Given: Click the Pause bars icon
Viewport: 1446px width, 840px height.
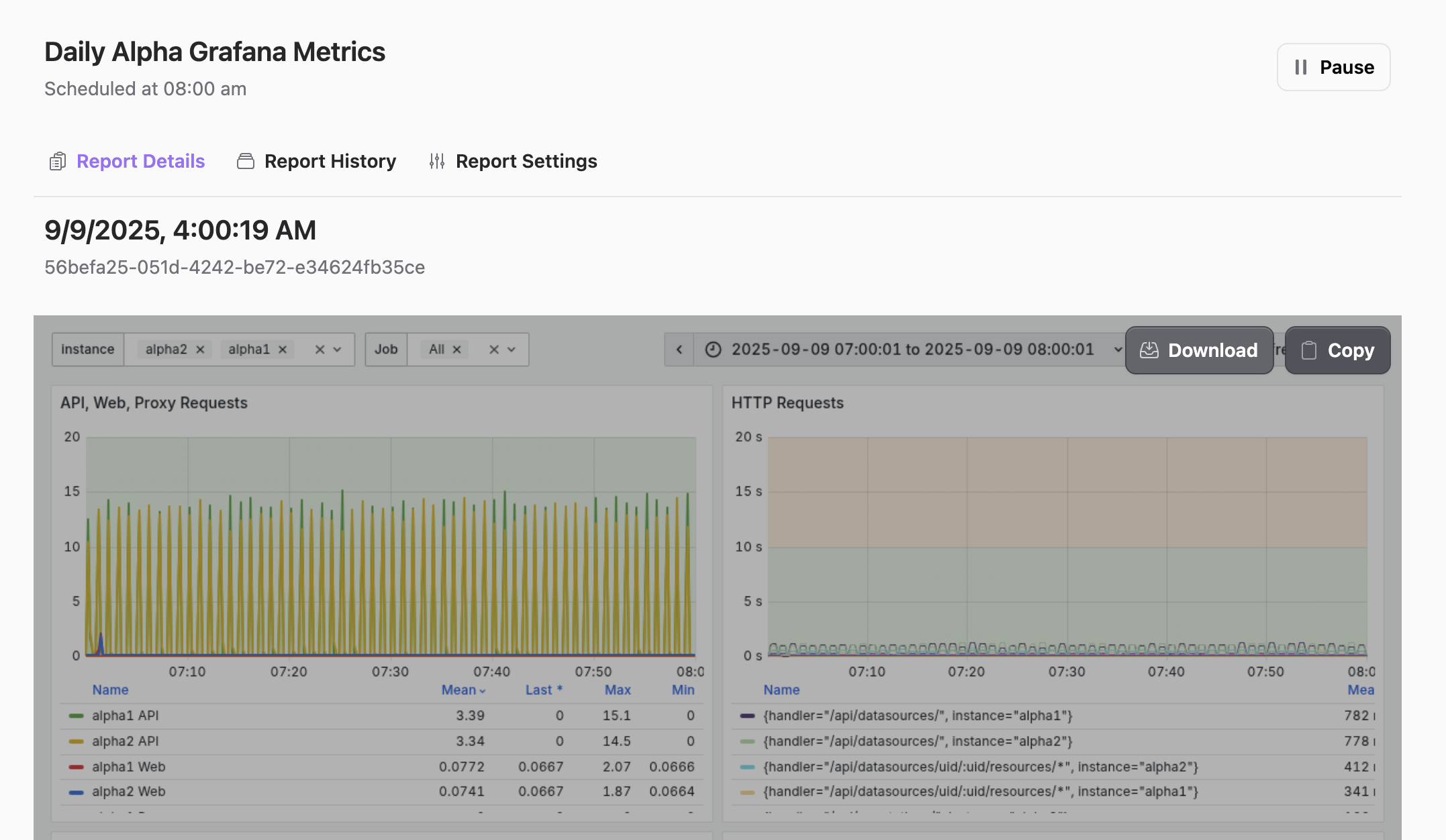Looking at the screenshot, I should point(1301,67).
